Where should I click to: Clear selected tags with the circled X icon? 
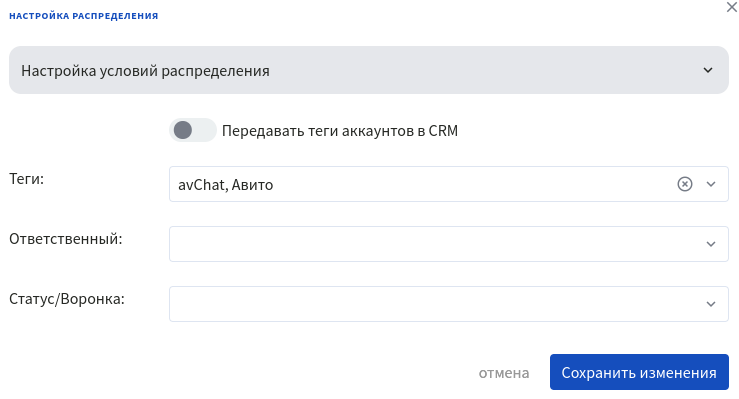(684, 184)
